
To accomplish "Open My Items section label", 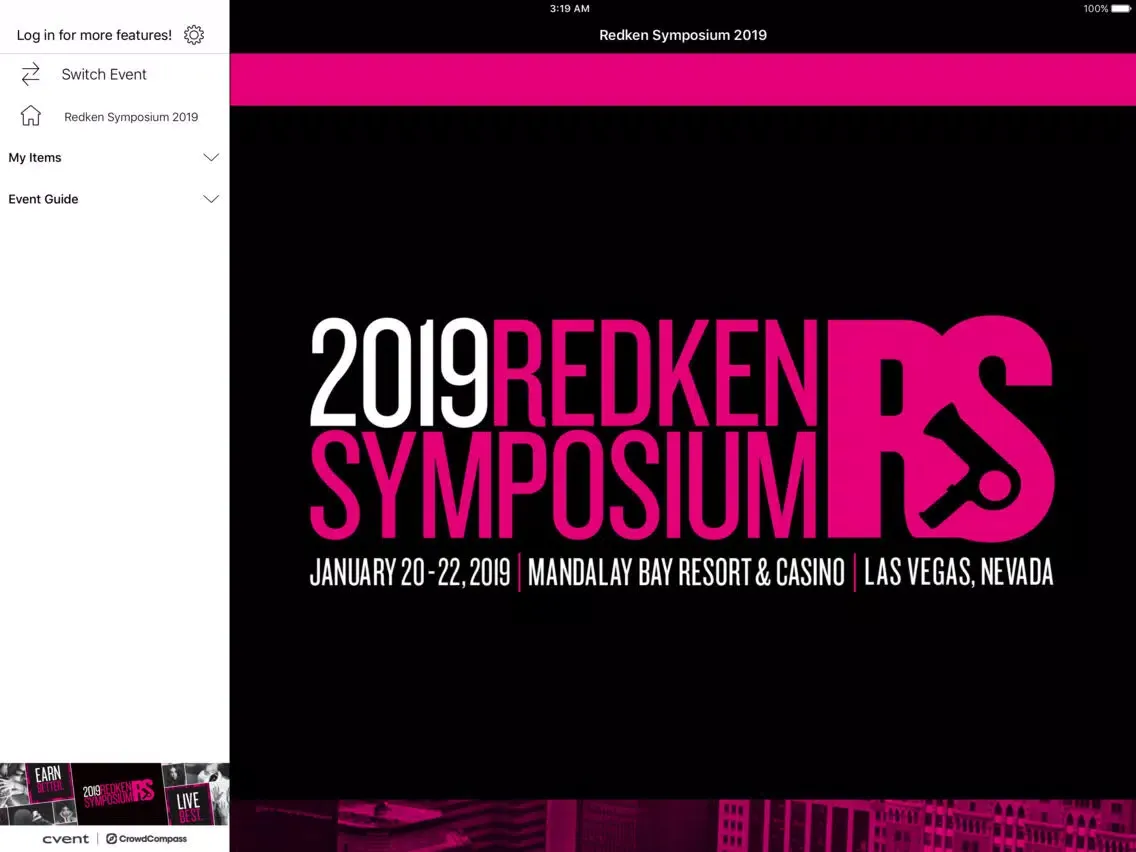I will [35, 157].
